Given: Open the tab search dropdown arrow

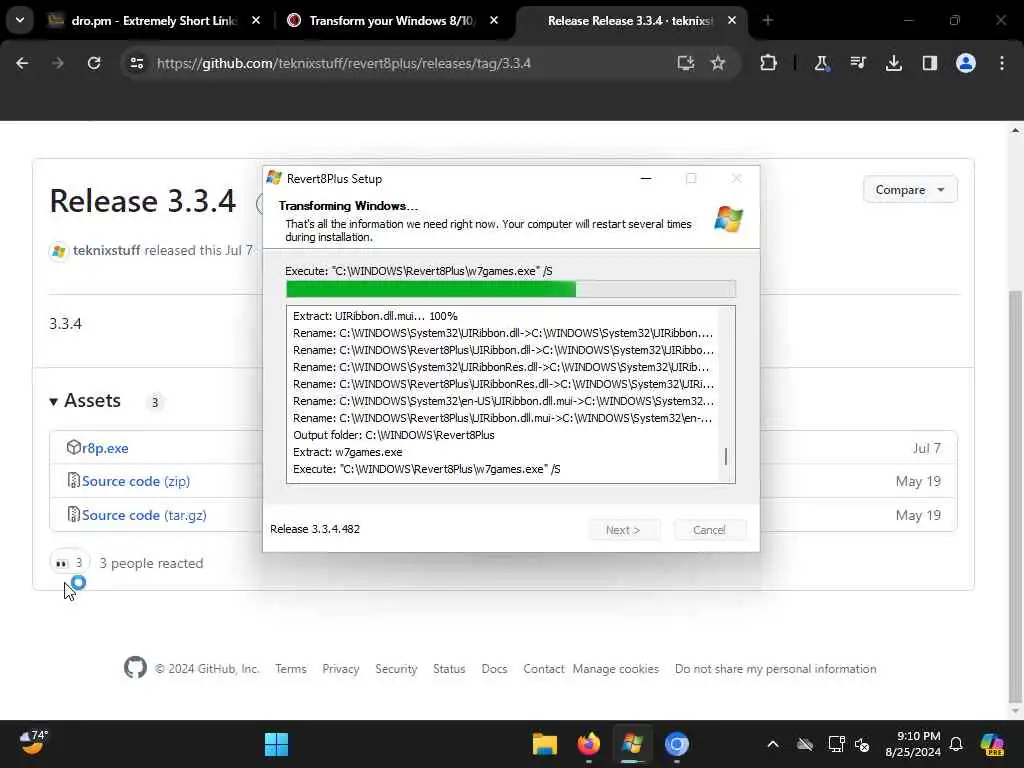Looking at the screenshot, I should click(20, 20).
